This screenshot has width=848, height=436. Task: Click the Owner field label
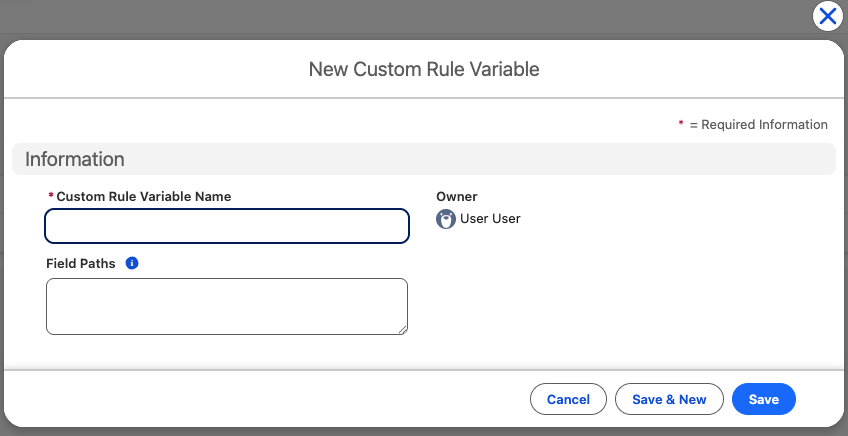point(457,197)
